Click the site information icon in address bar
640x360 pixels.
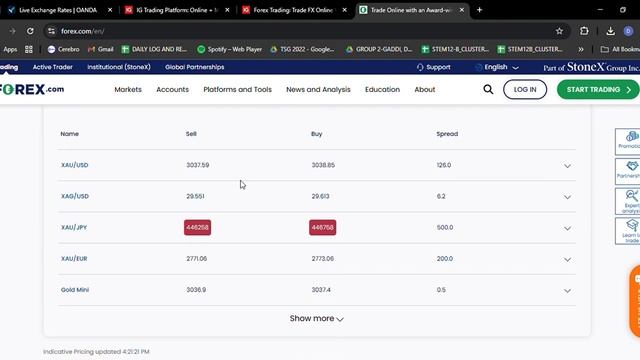51,31
